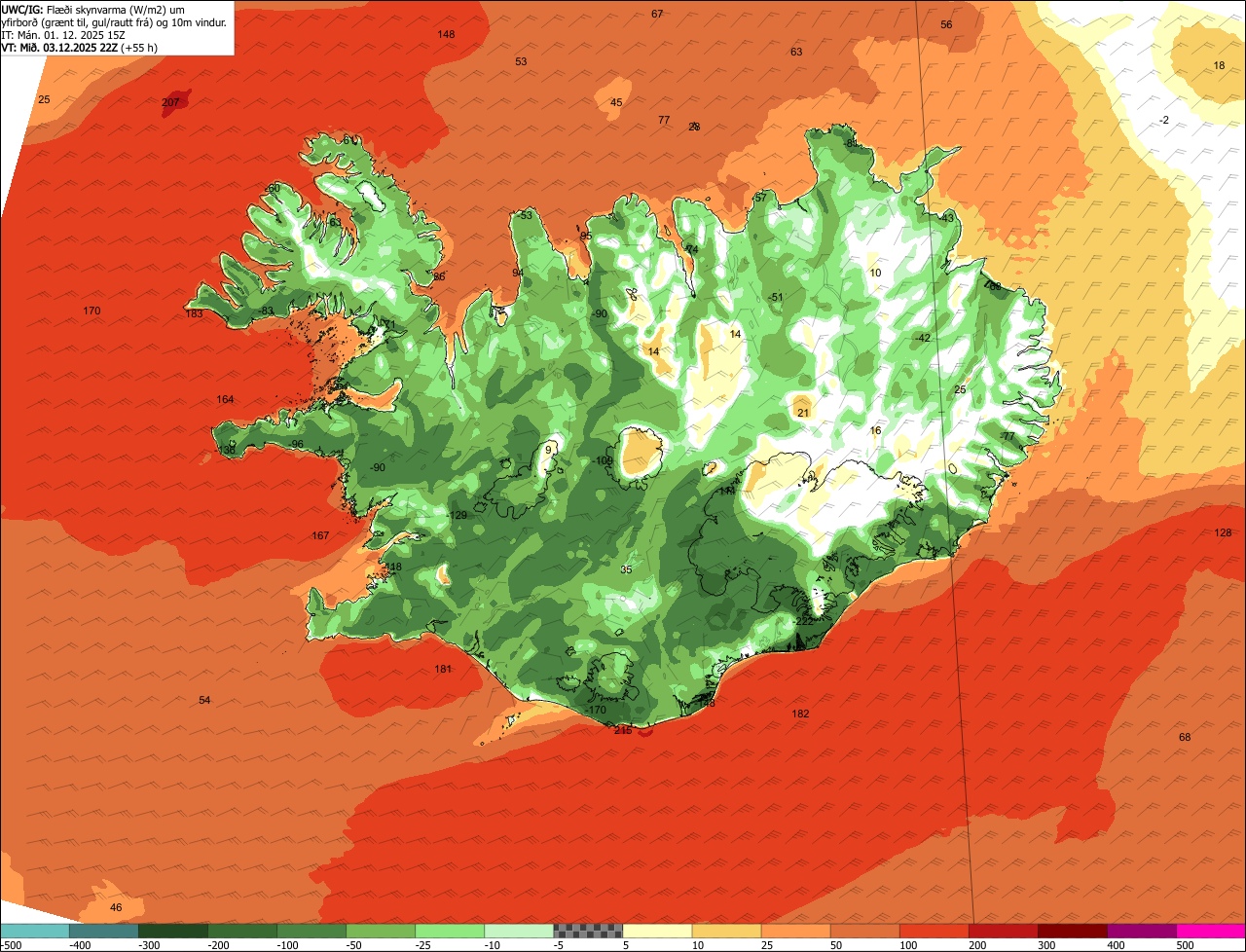
Task: Click the 'VT: Mið. 03.12.2025 22Z (+55 h)' line
Action: 80,47
